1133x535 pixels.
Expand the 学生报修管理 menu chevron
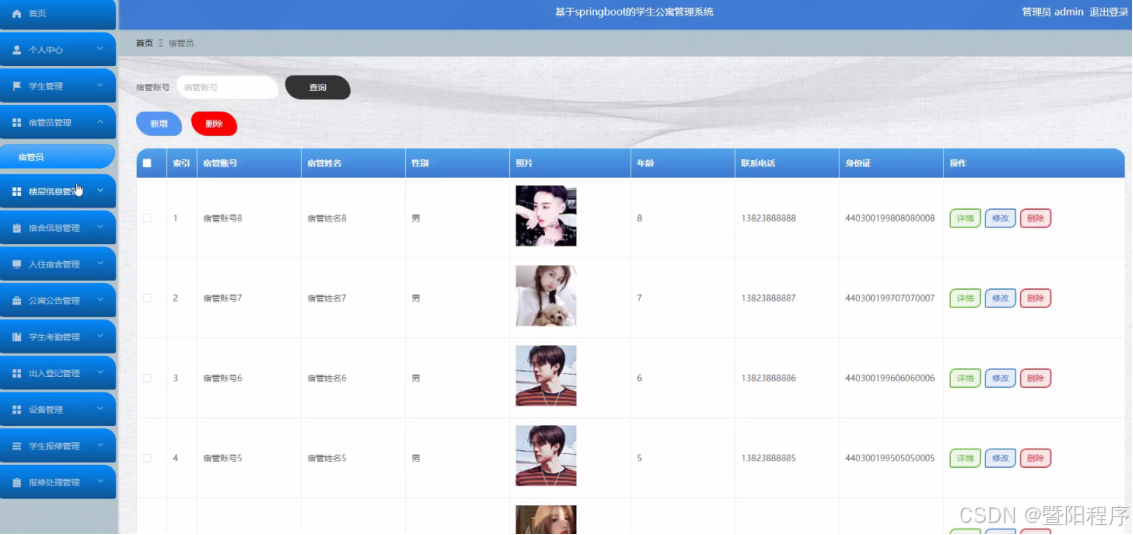(100, 445)
